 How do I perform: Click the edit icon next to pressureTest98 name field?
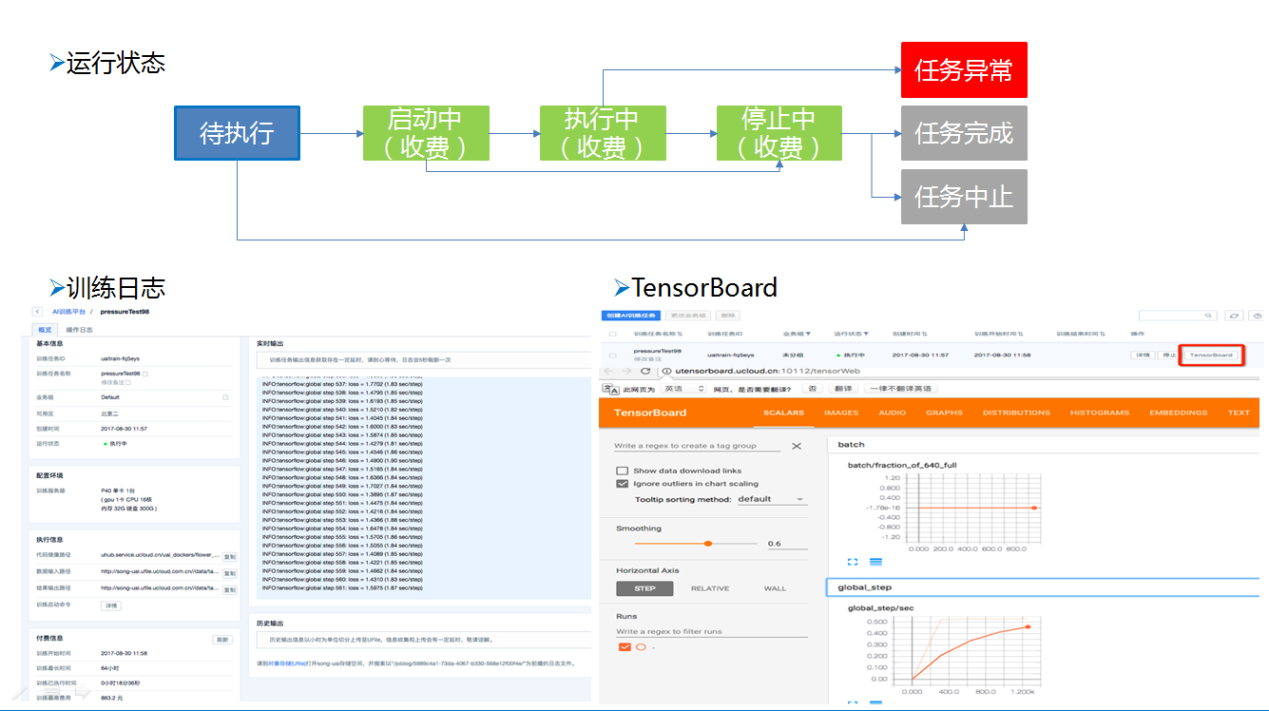(x=145, y=373)
